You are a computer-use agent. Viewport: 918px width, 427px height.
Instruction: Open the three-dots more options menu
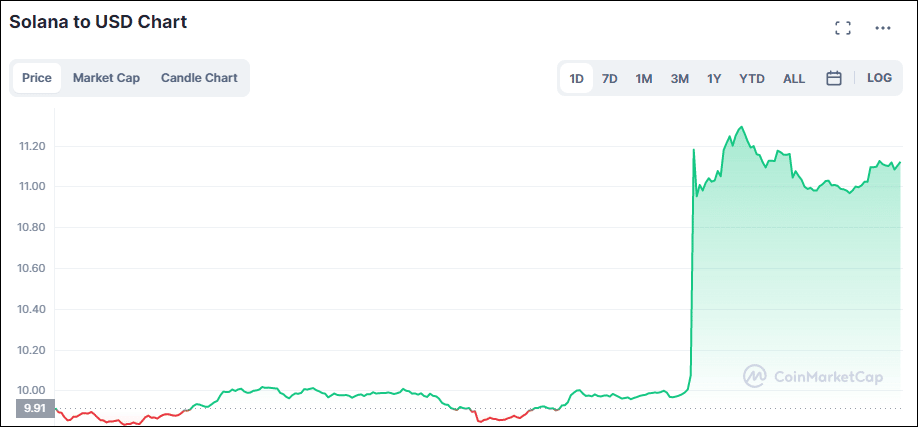tap(882, 28)
